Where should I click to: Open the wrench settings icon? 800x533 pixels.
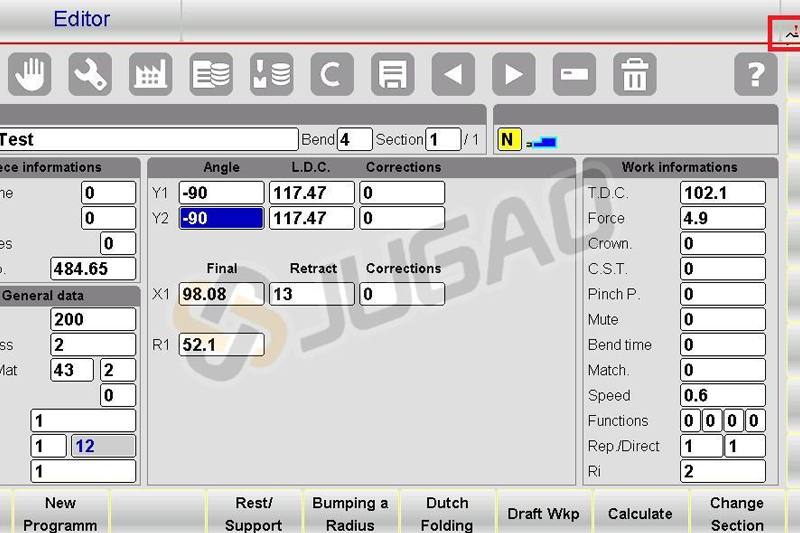90,74
